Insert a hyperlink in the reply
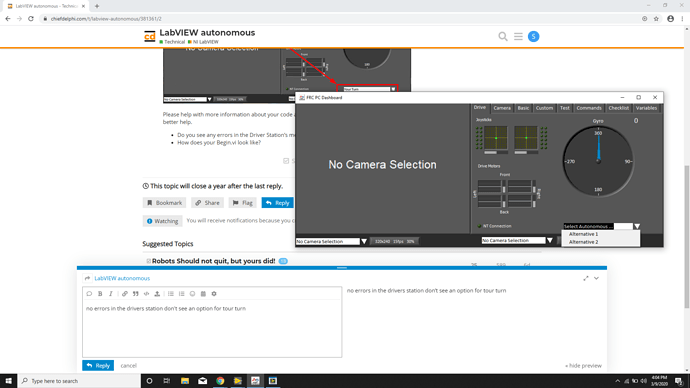The width and height of the screenshot is (690, 388). [x=125, y=294]
